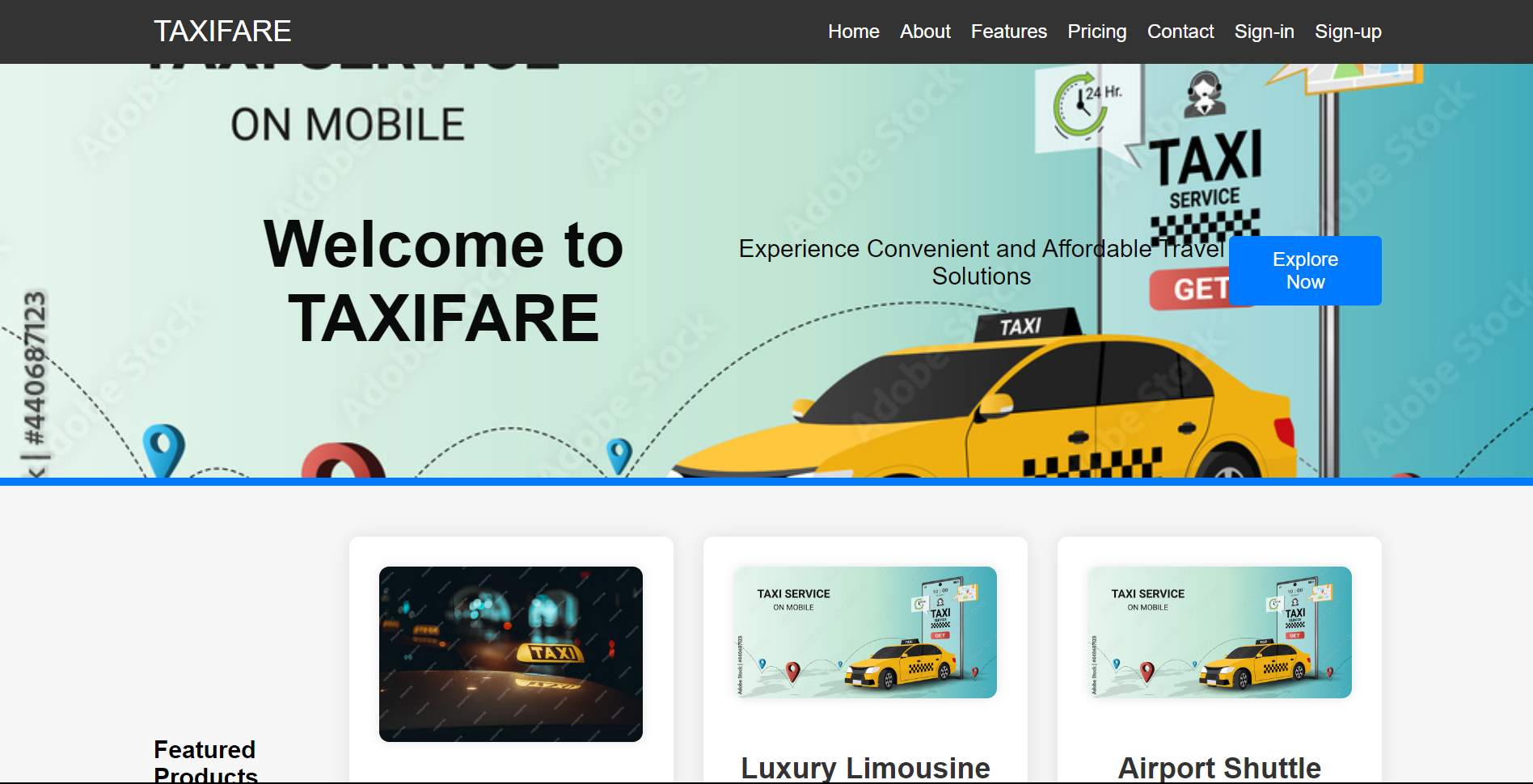Image resolution: width=1533 pixels, height=784 pixels.
Task: Open the Airport Shuttle card image
Action: coord(1219,632)
